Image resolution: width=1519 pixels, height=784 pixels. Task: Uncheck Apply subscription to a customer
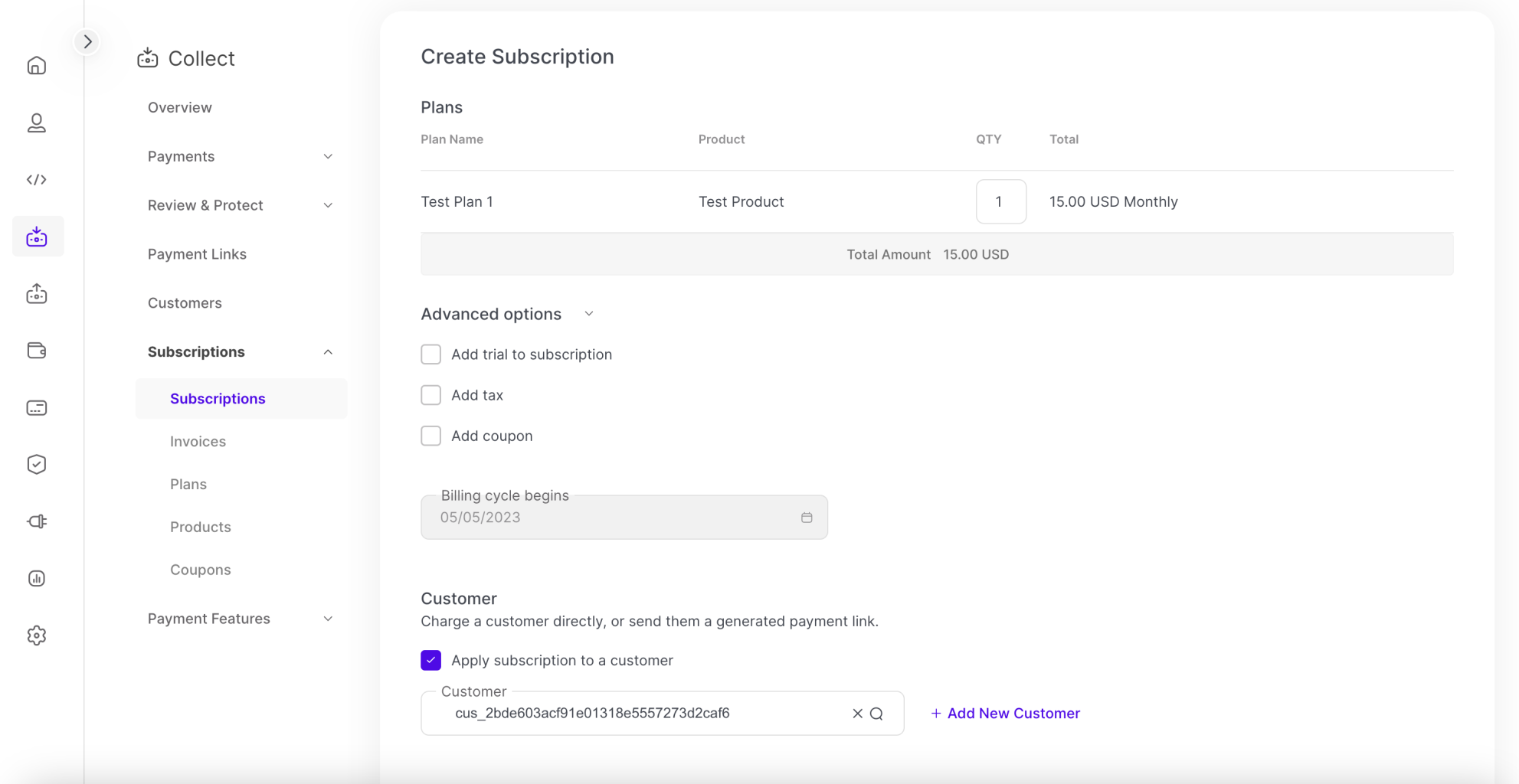431,660
